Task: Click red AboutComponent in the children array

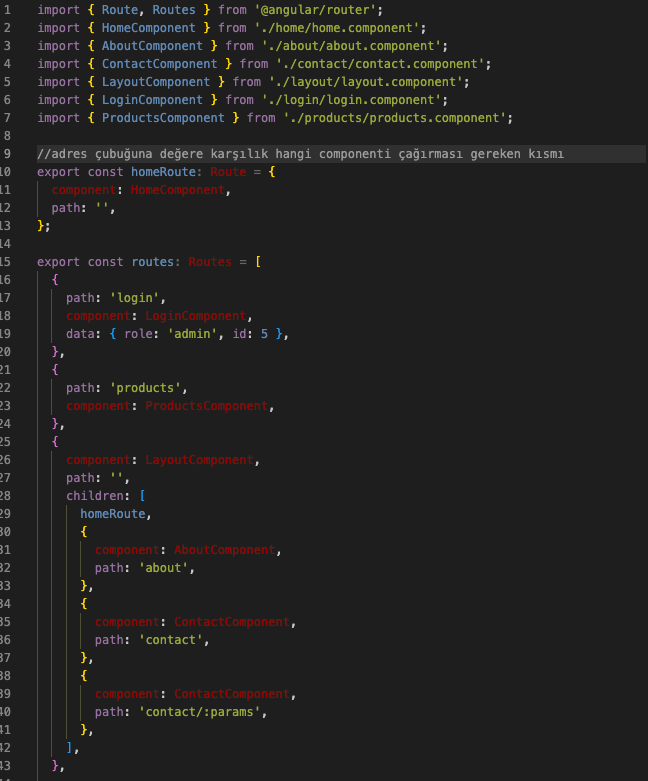Action: tap(224, 550)
